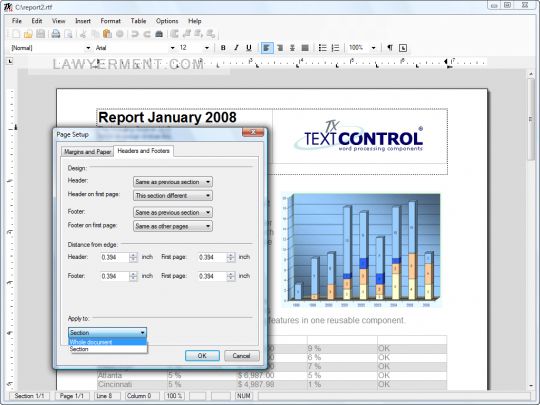
Task: Apply a numbered list
Action: tap(335, 48)
